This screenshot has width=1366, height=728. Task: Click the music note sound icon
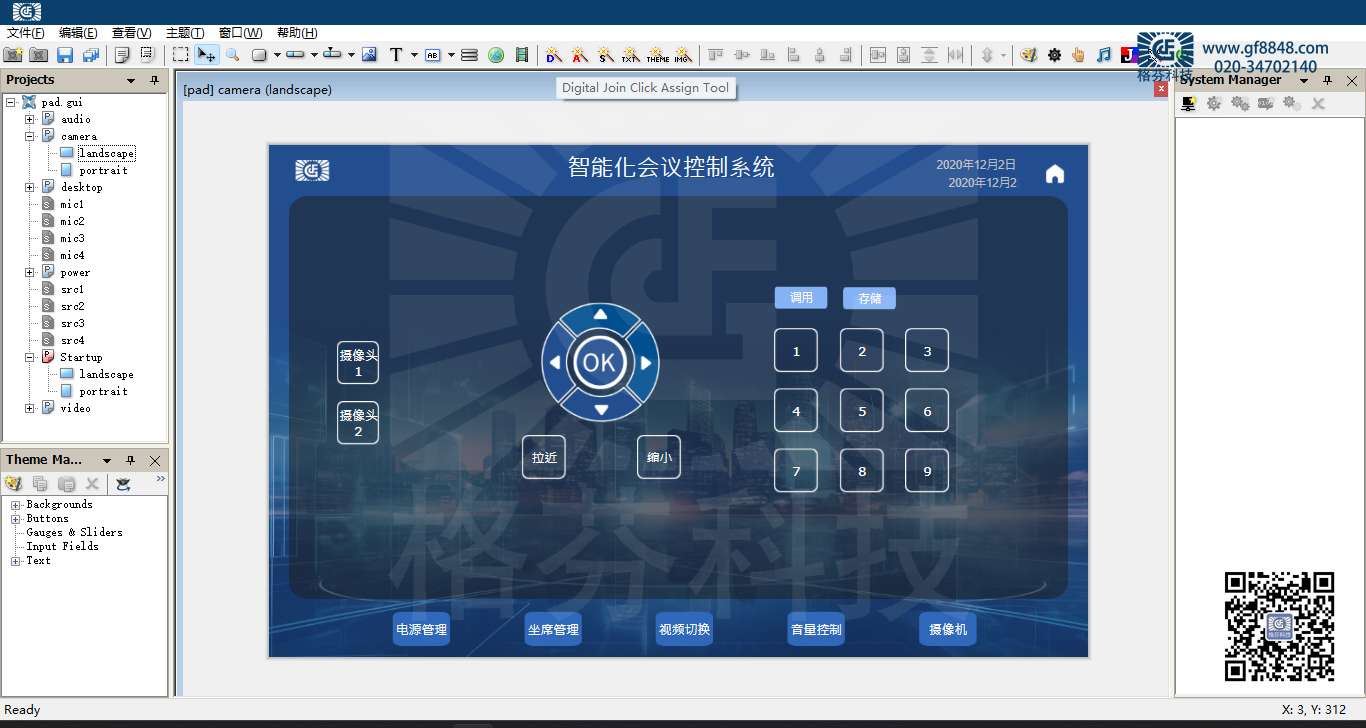[1104, 55]
